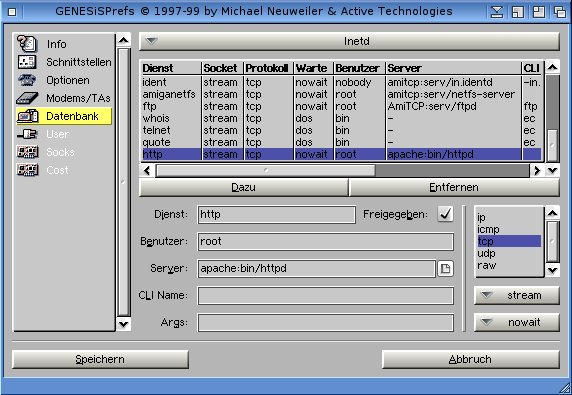Click sidebar list up arrow
The width and height of the screenshot is (572, 395).
click(x=123, y=40)
